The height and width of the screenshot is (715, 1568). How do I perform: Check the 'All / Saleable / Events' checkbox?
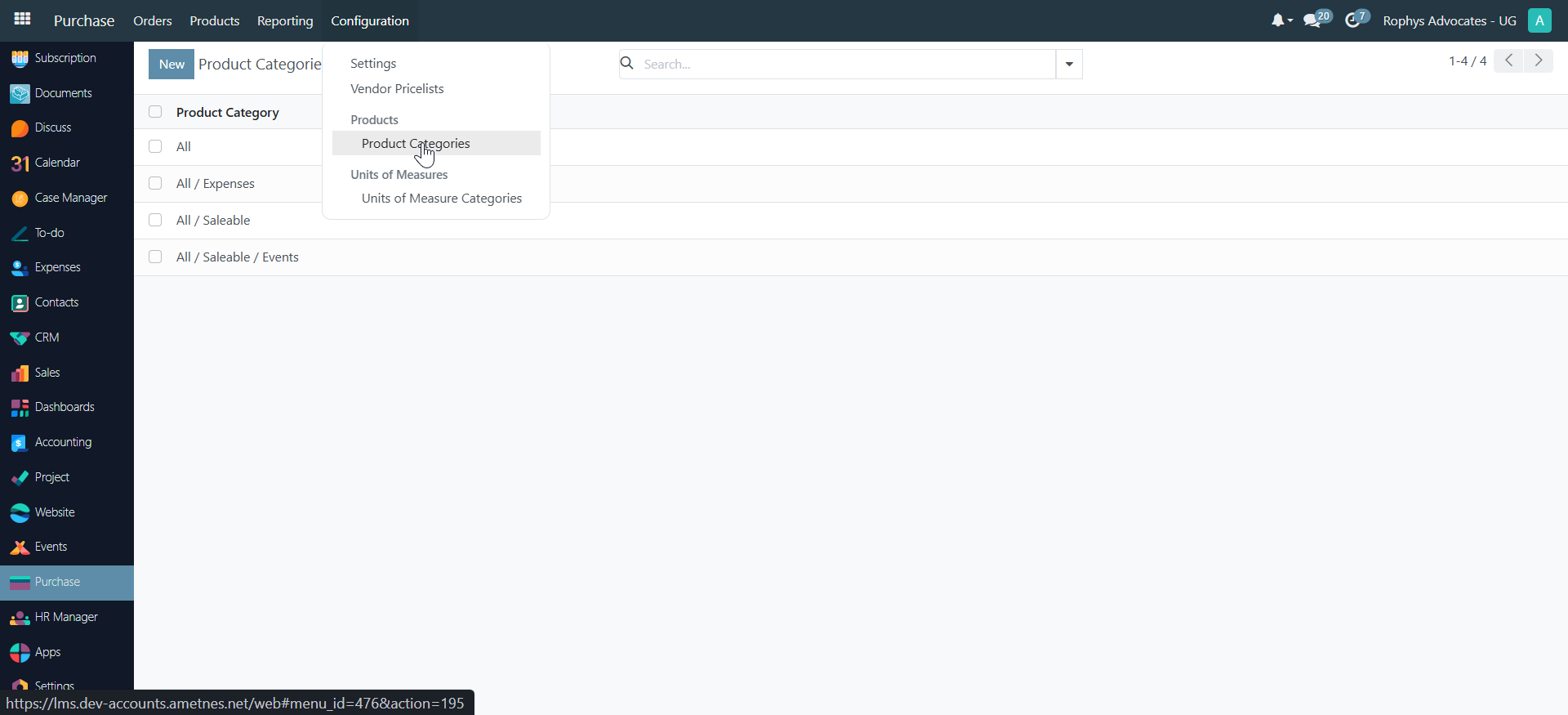pos(155,257)
